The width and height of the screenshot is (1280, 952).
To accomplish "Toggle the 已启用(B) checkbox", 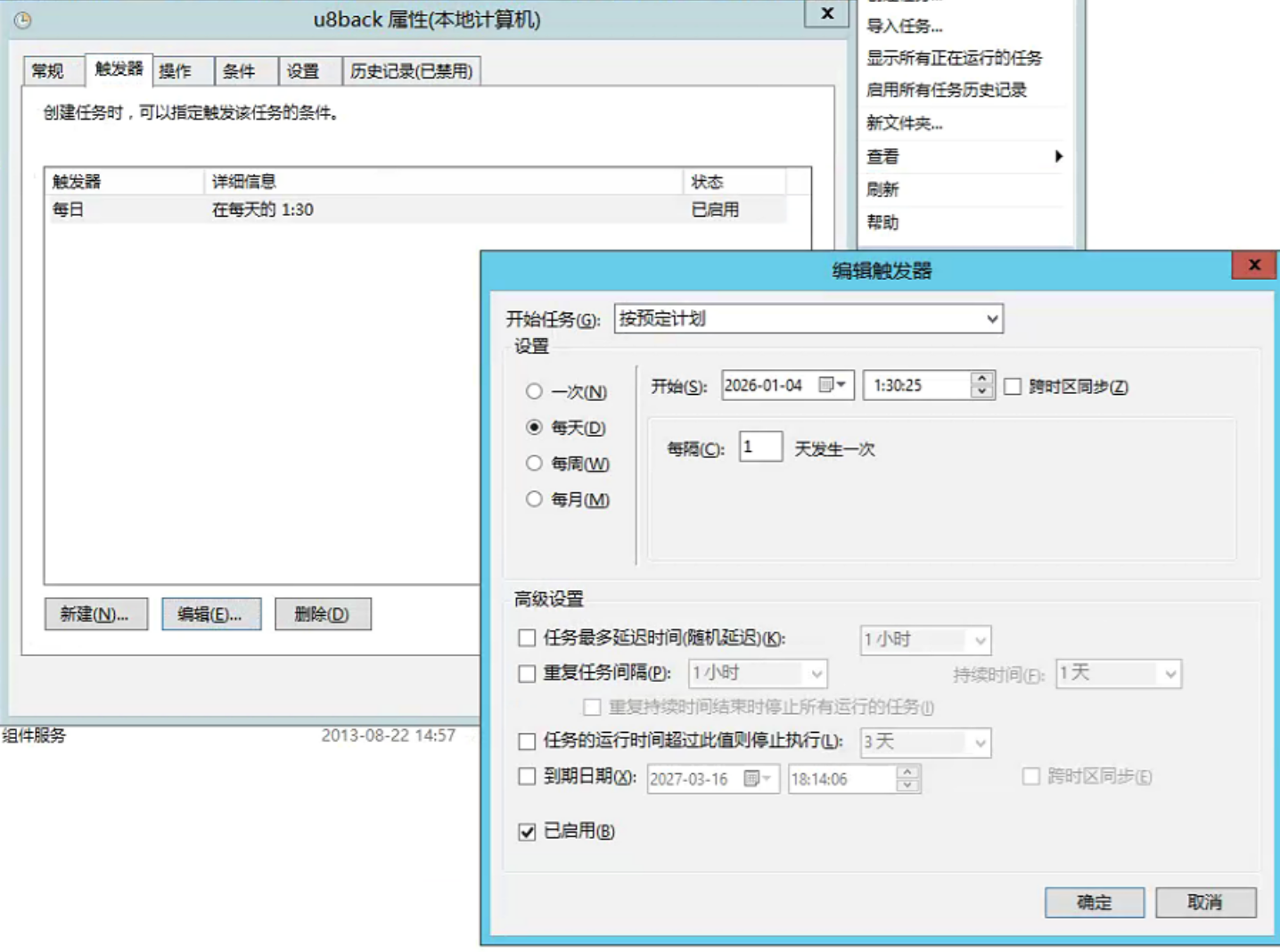I will click(x=527, y=832).
